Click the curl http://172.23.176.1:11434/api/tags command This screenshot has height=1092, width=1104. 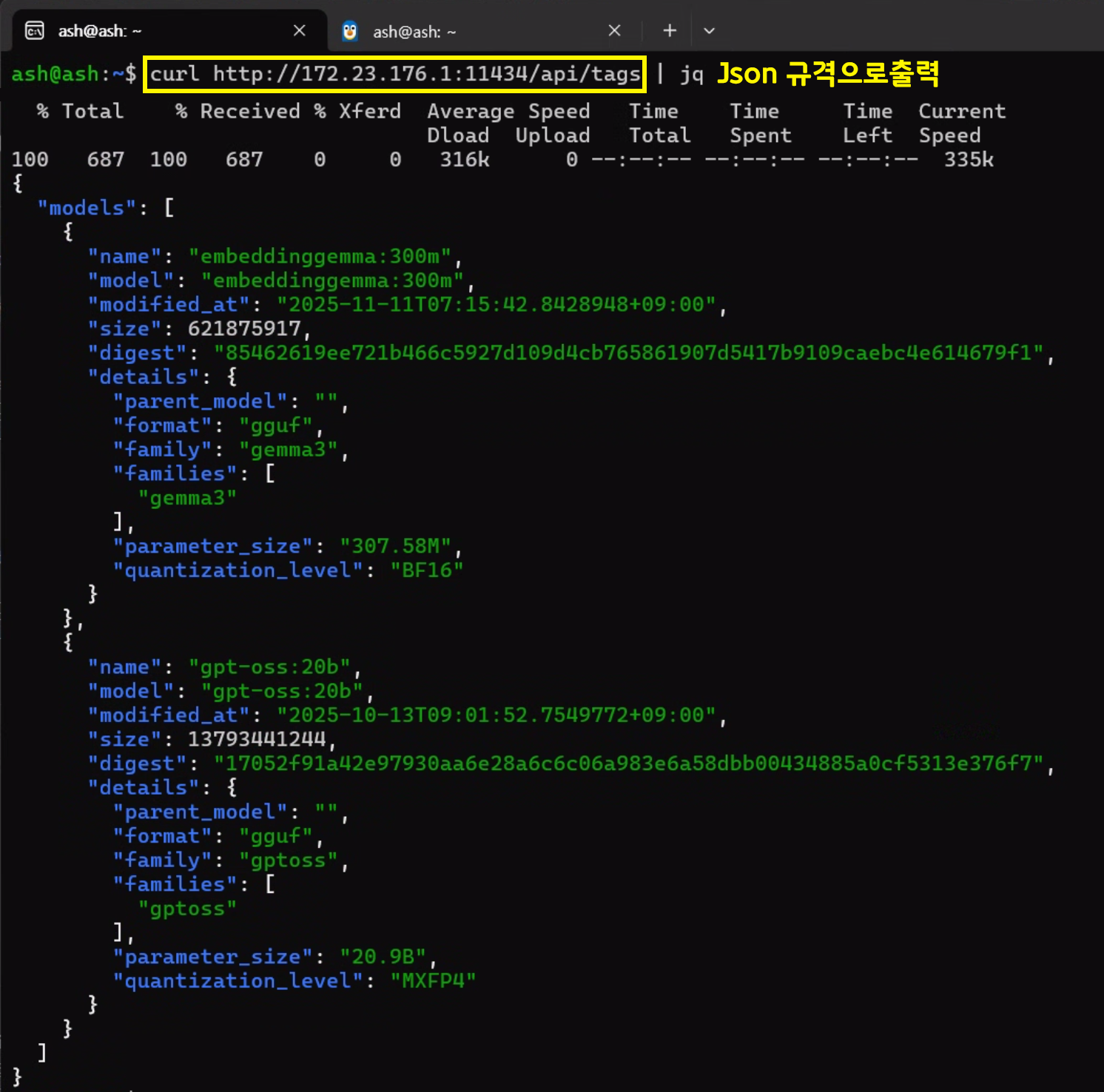[x=395, y=74]
